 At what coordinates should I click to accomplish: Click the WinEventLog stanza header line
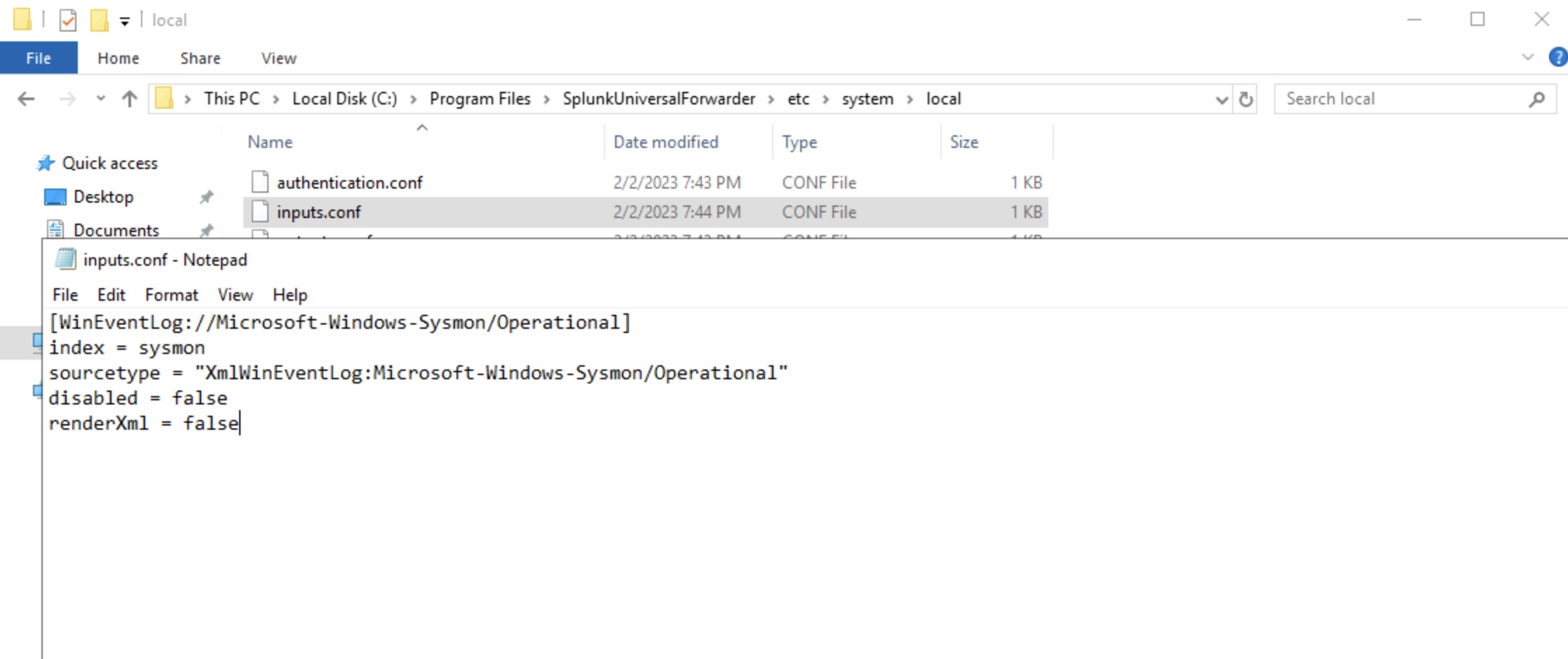[340, 322]
